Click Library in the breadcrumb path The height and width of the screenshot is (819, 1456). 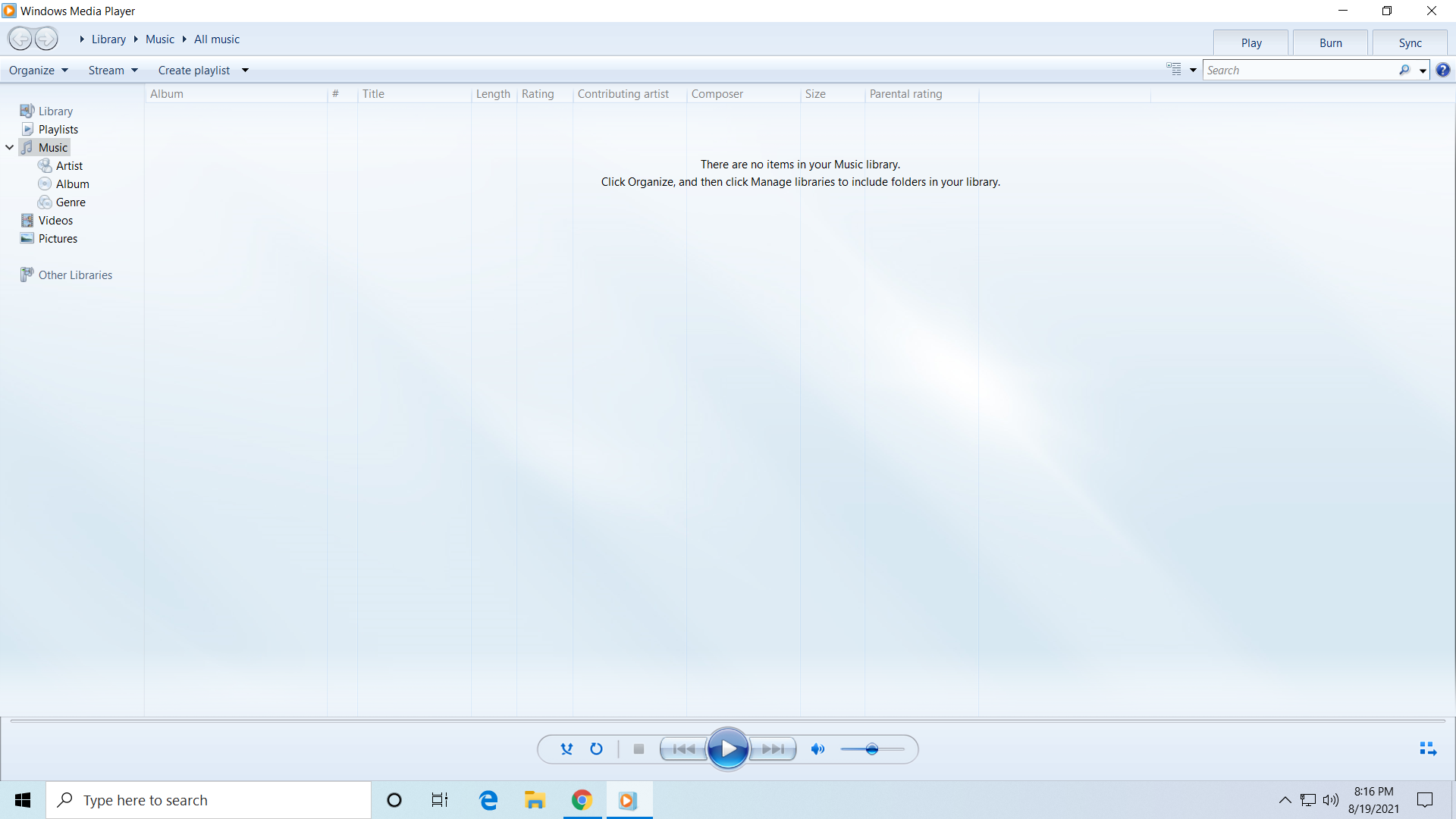click(x=108, y=39)
